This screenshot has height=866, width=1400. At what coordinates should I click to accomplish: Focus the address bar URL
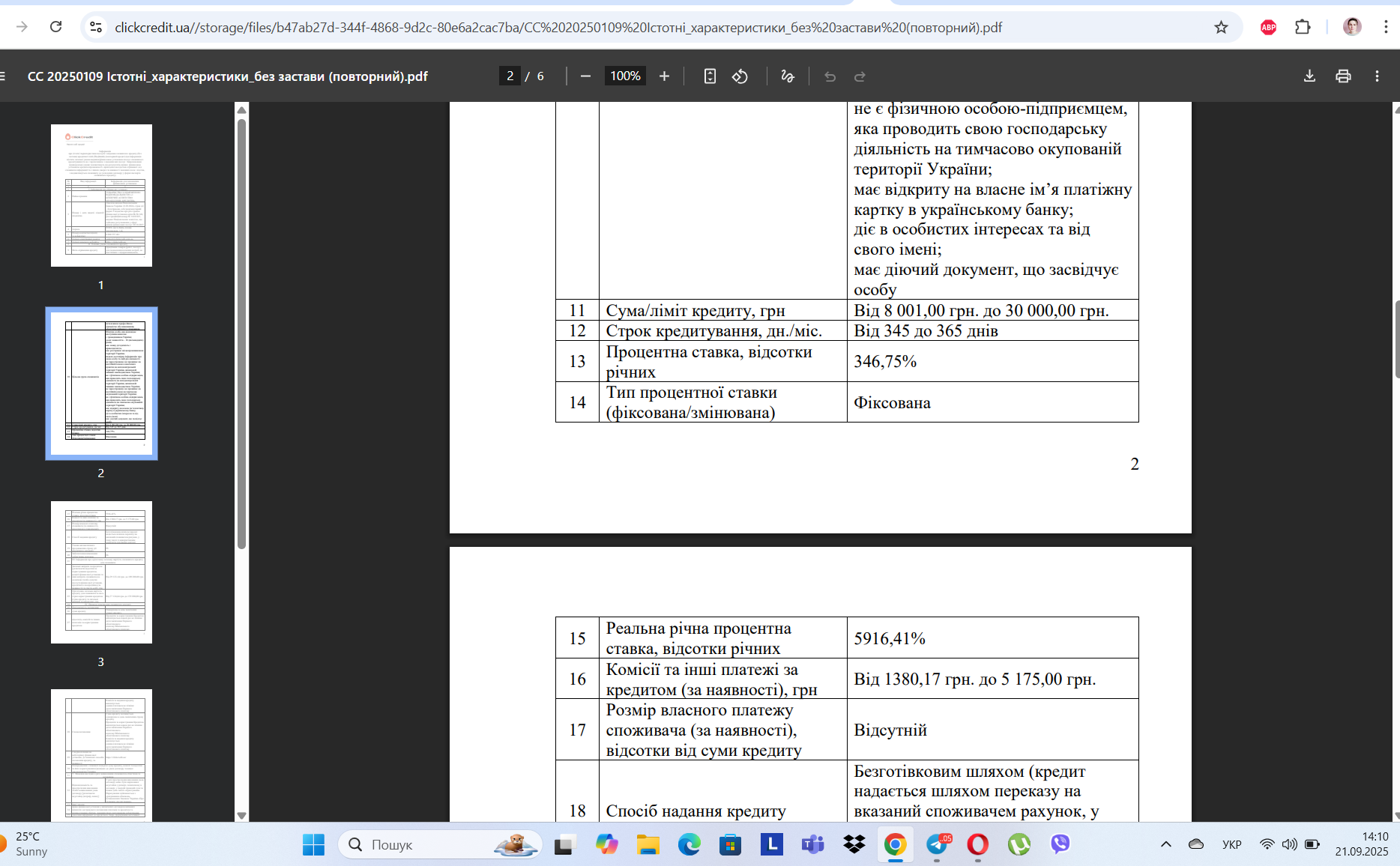tap(558, 27)
